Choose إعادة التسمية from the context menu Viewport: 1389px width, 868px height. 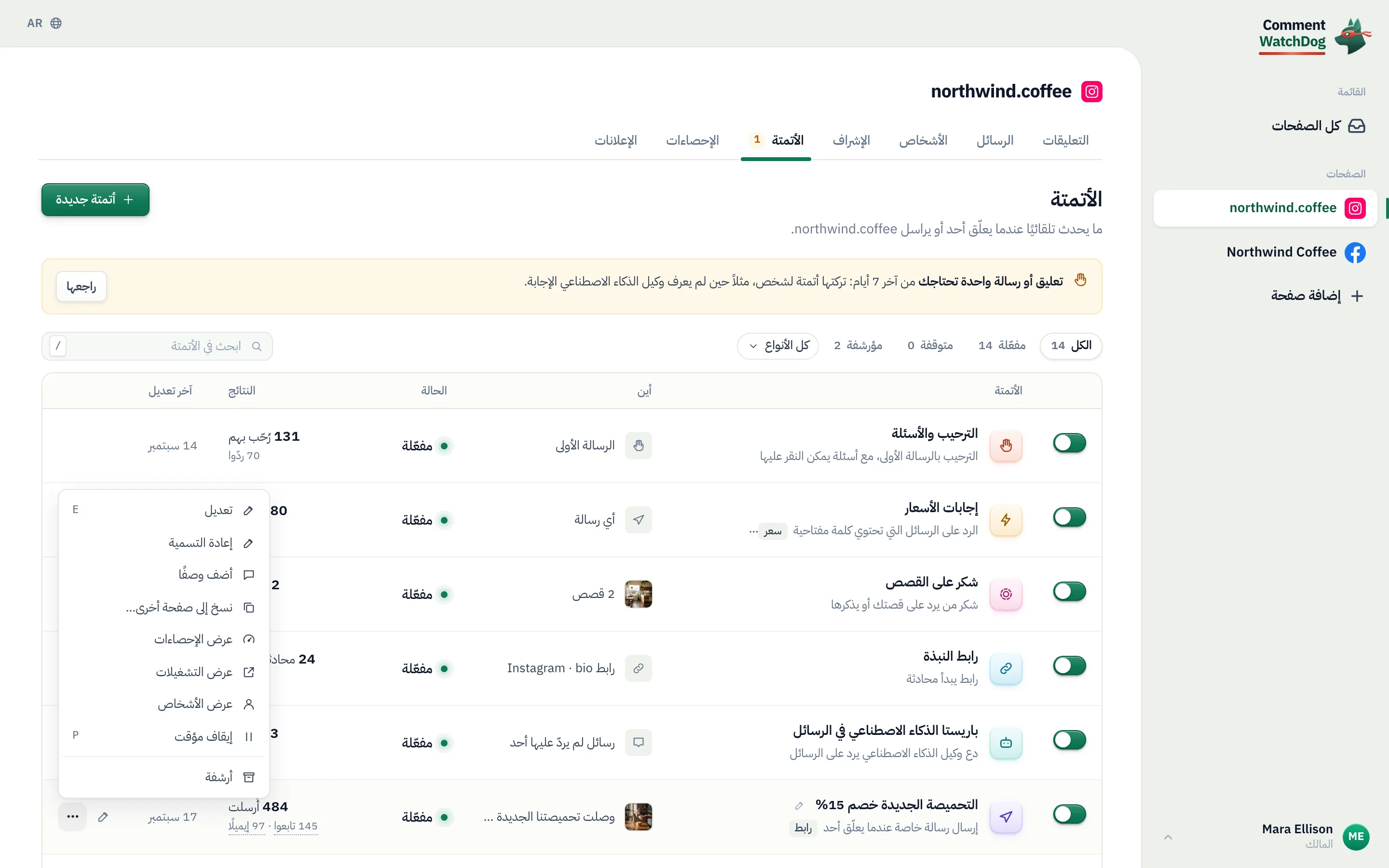coord(163,542)
